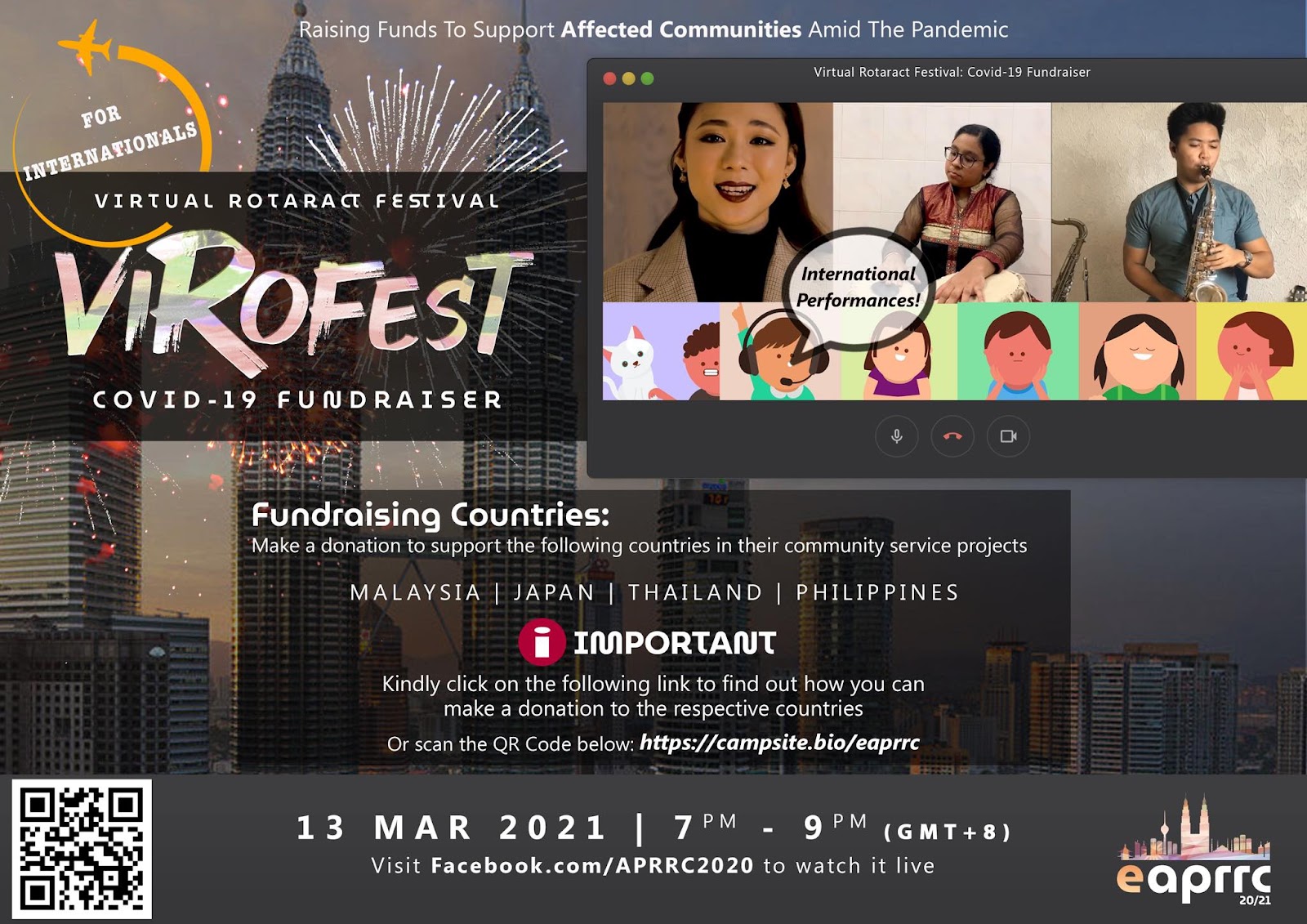Click the orange airplane icon
Viewport: 1307px width, 924px height.
(85, 45)
